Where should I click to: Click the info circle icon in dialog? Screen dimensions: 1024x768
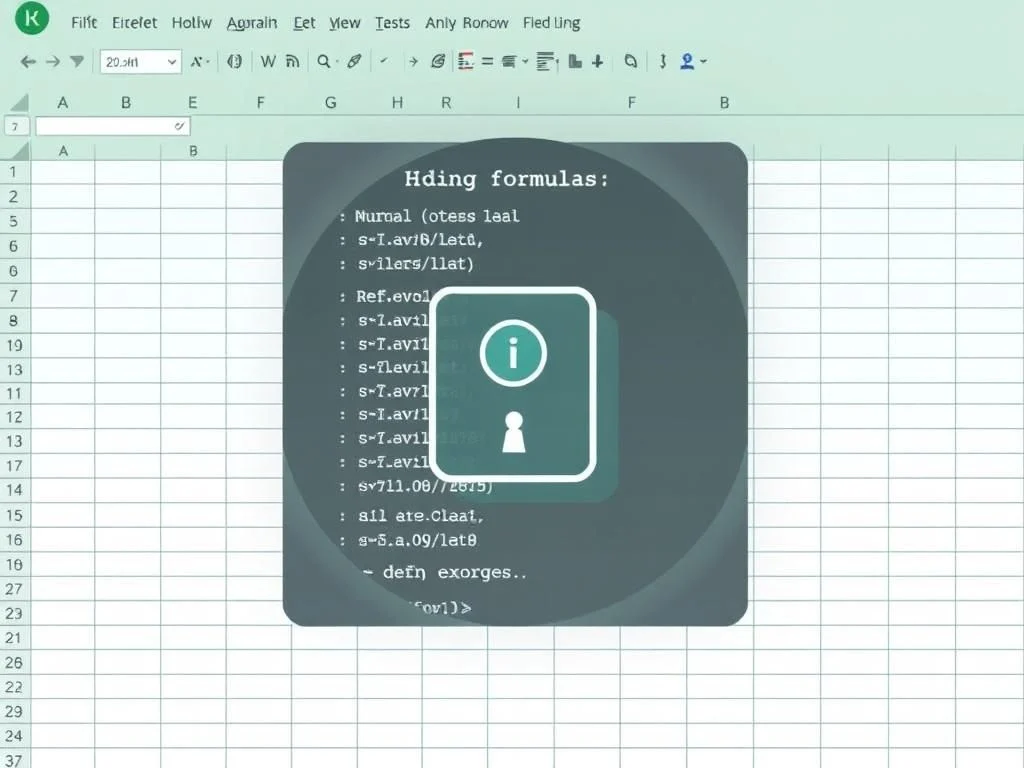(x=513, y=353)
